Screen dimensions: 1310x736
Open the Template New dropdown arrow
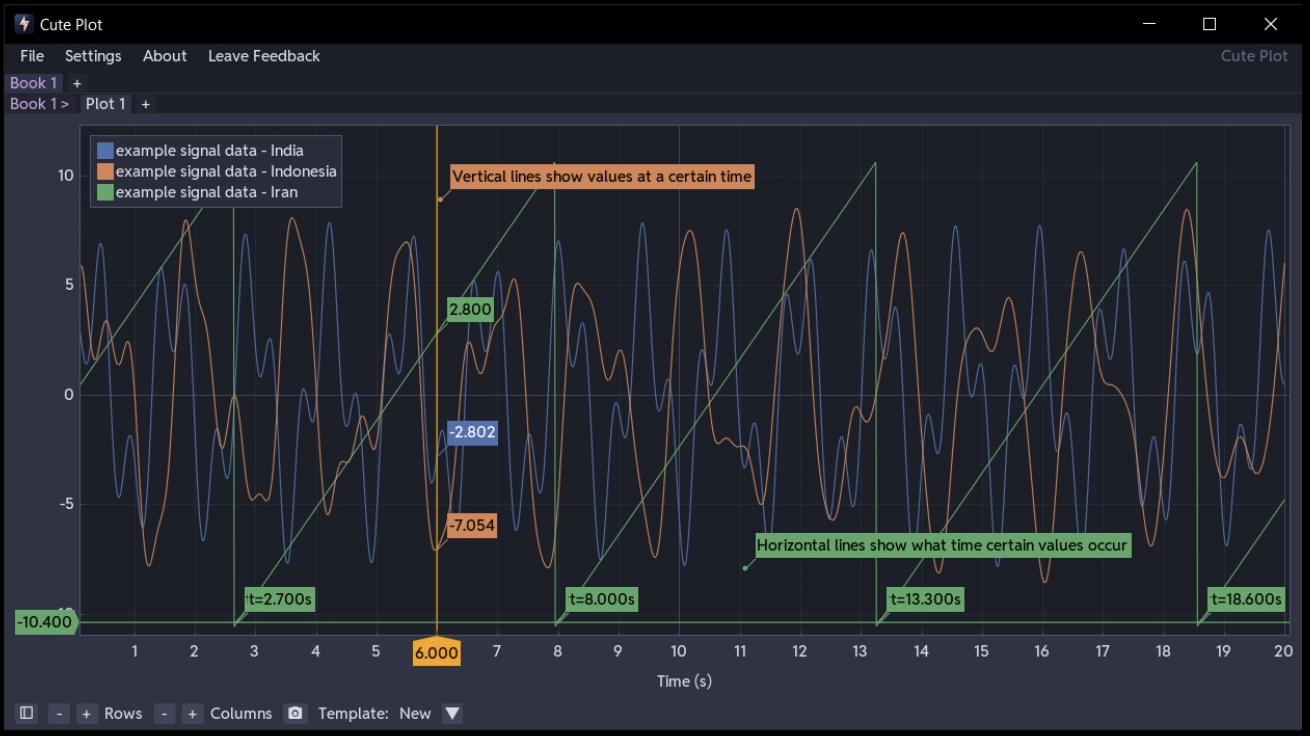coord(452,713)
